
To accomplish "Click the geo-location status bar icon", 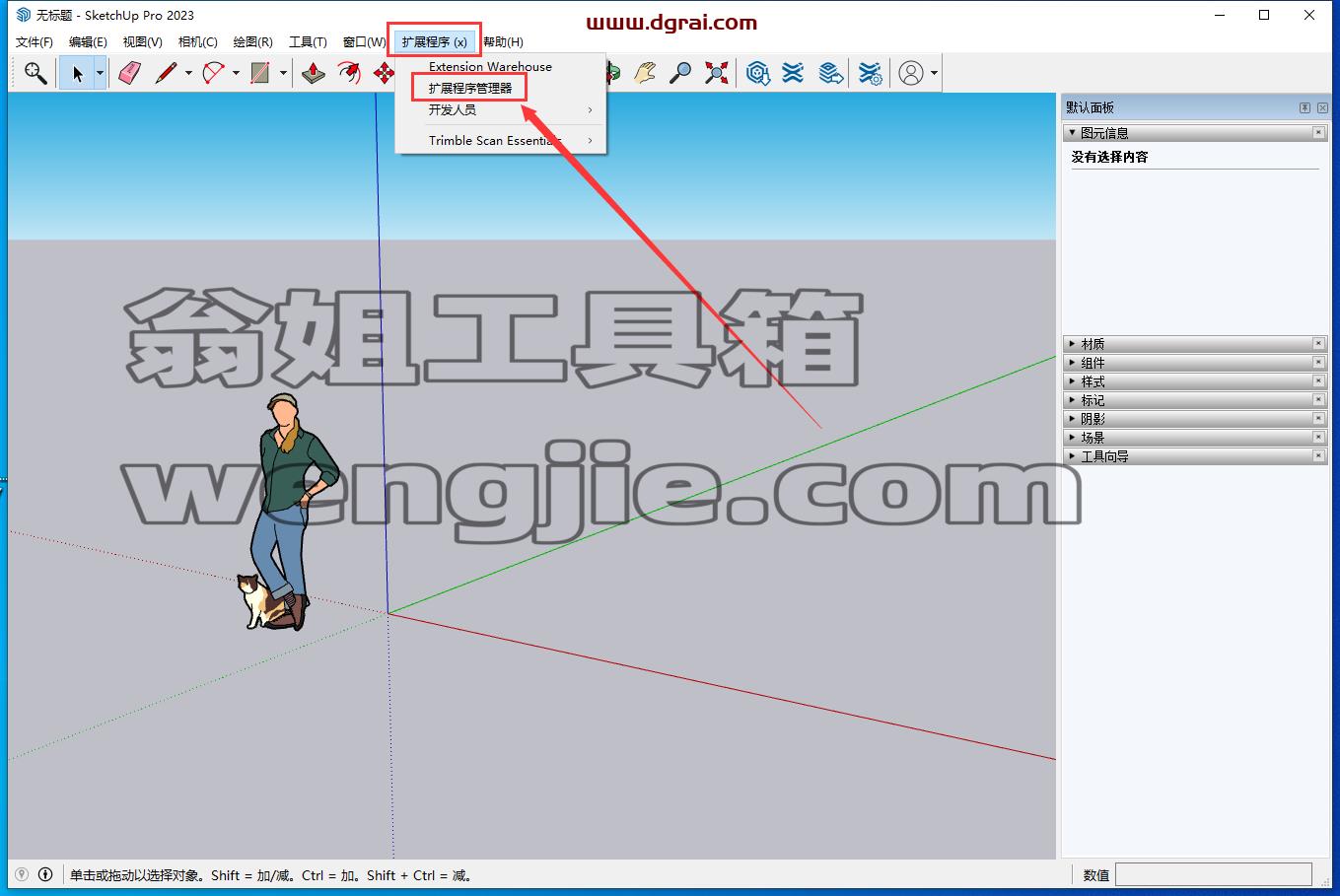I will pyautogui.click(x=22, y=874).
